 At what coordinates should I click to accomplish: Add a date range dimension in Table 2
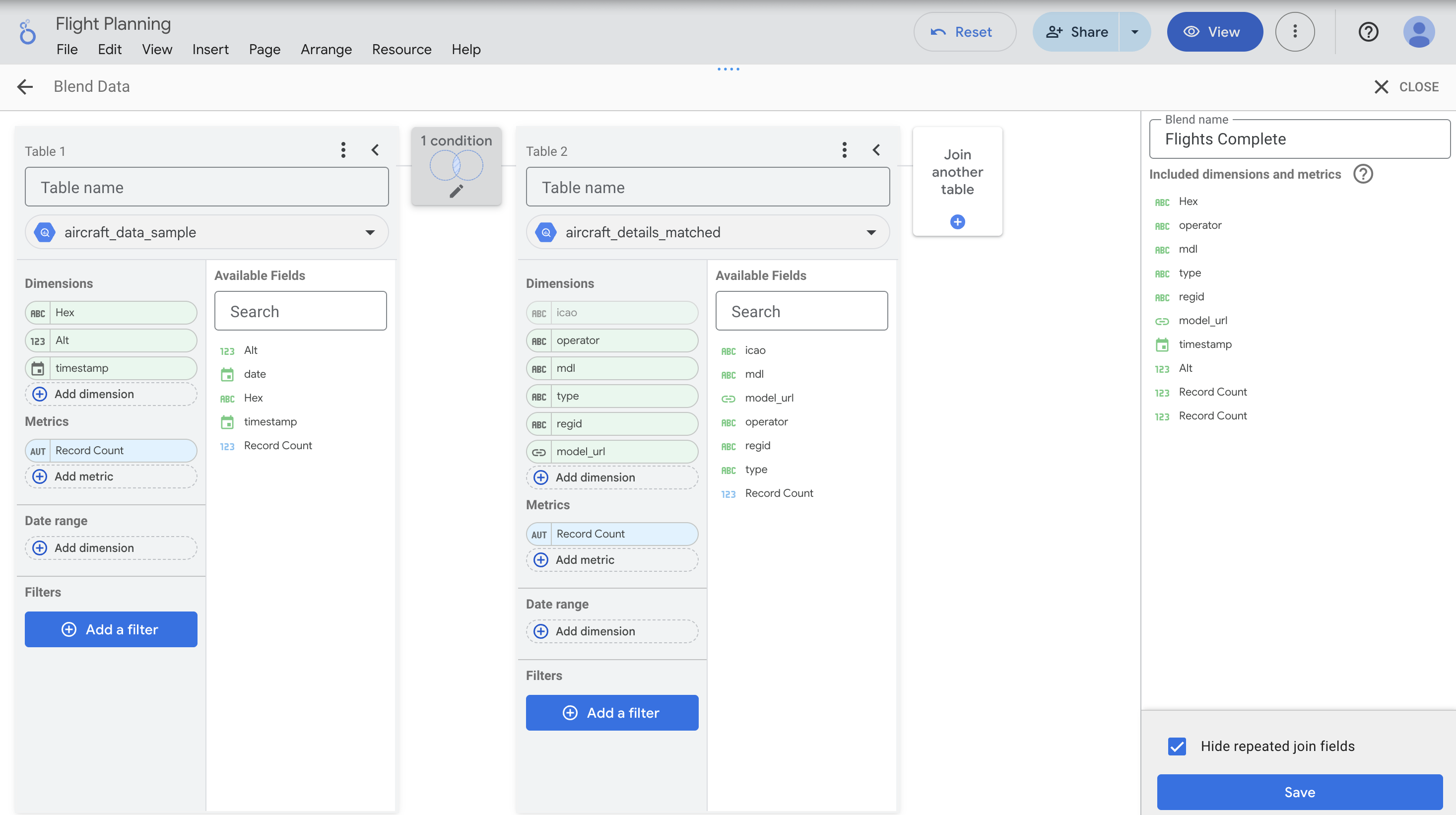(x=612, y=631)
